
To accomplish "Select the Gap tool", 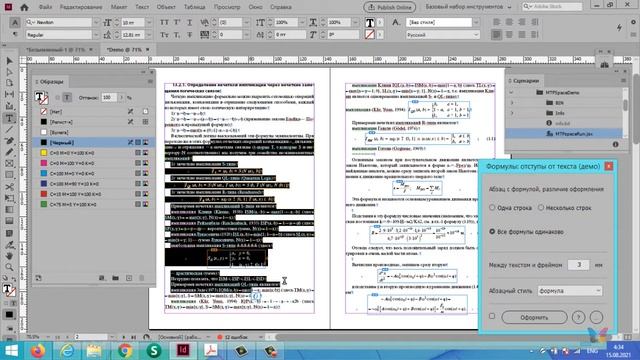I will pos(9,94).
